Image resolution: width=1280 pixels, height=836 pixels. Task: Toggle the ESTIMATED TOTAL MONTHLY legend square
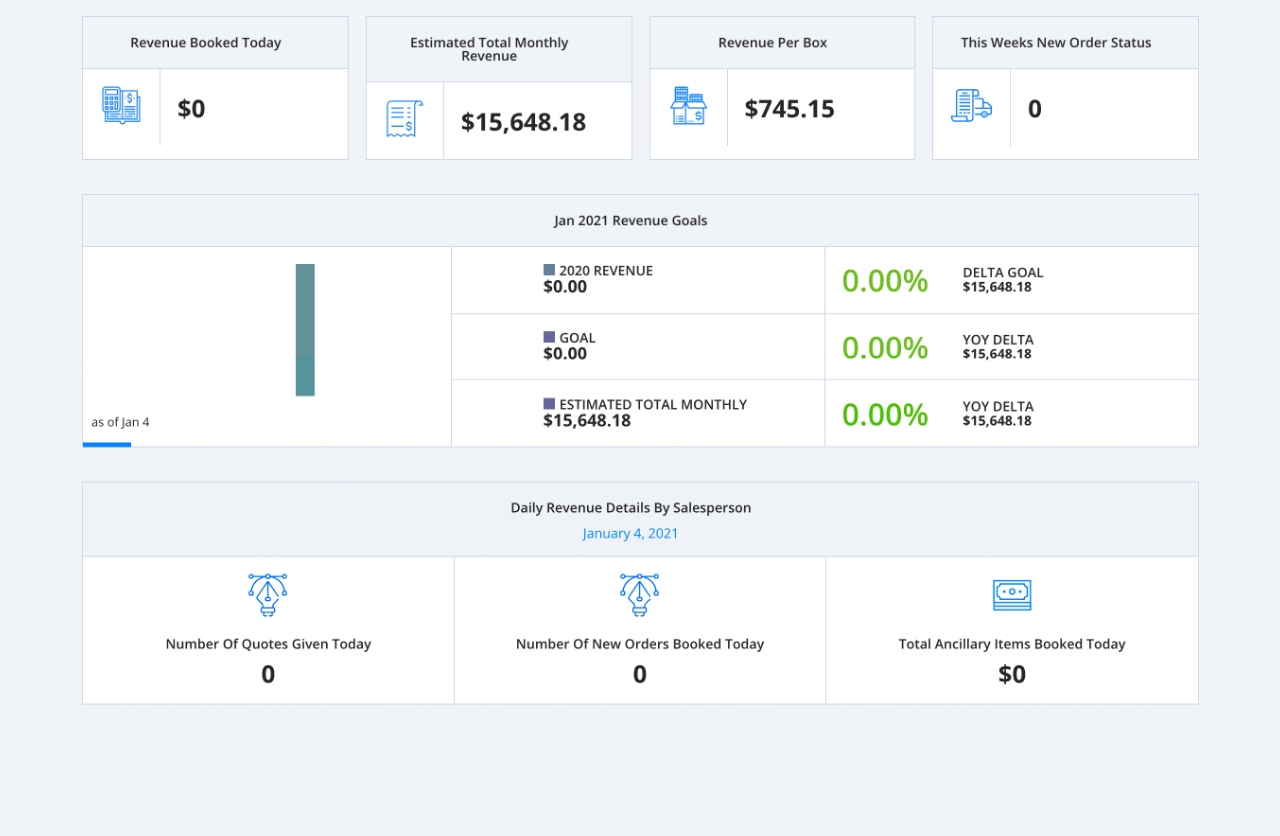coord(549,404)
